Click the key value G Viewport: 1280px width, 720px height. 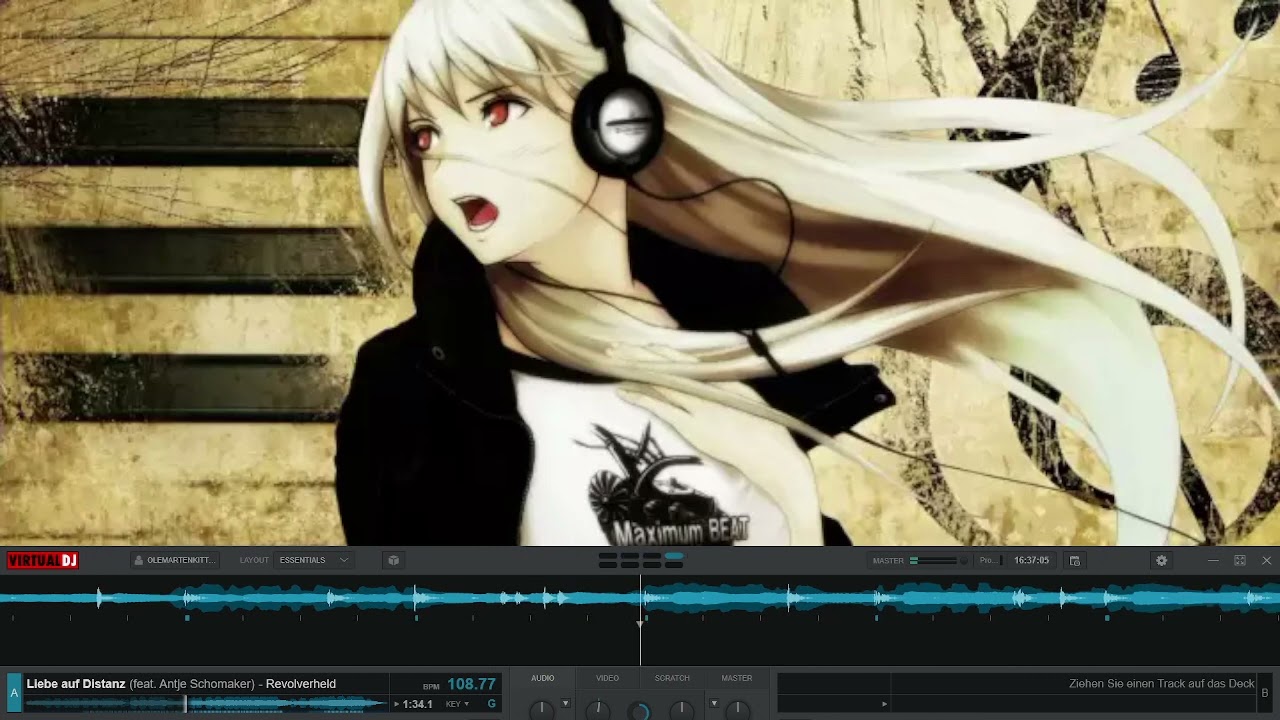pyautogui.click(x=491, y=704)
